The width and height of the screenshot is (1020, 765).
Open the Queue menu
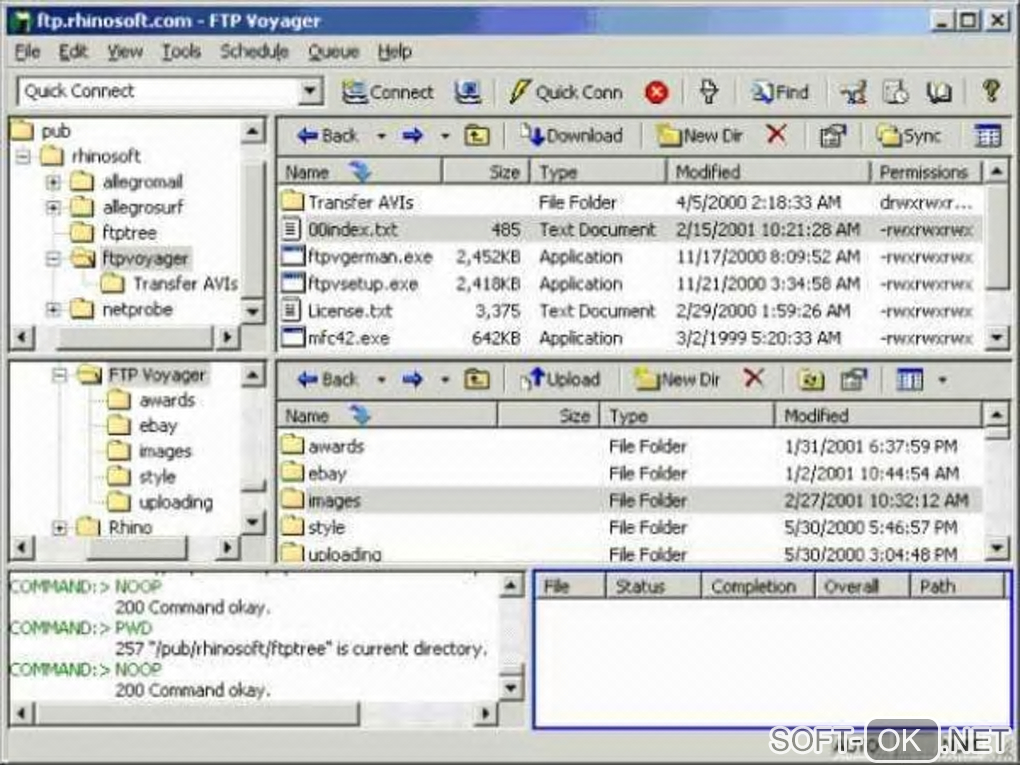click(333, 51)
